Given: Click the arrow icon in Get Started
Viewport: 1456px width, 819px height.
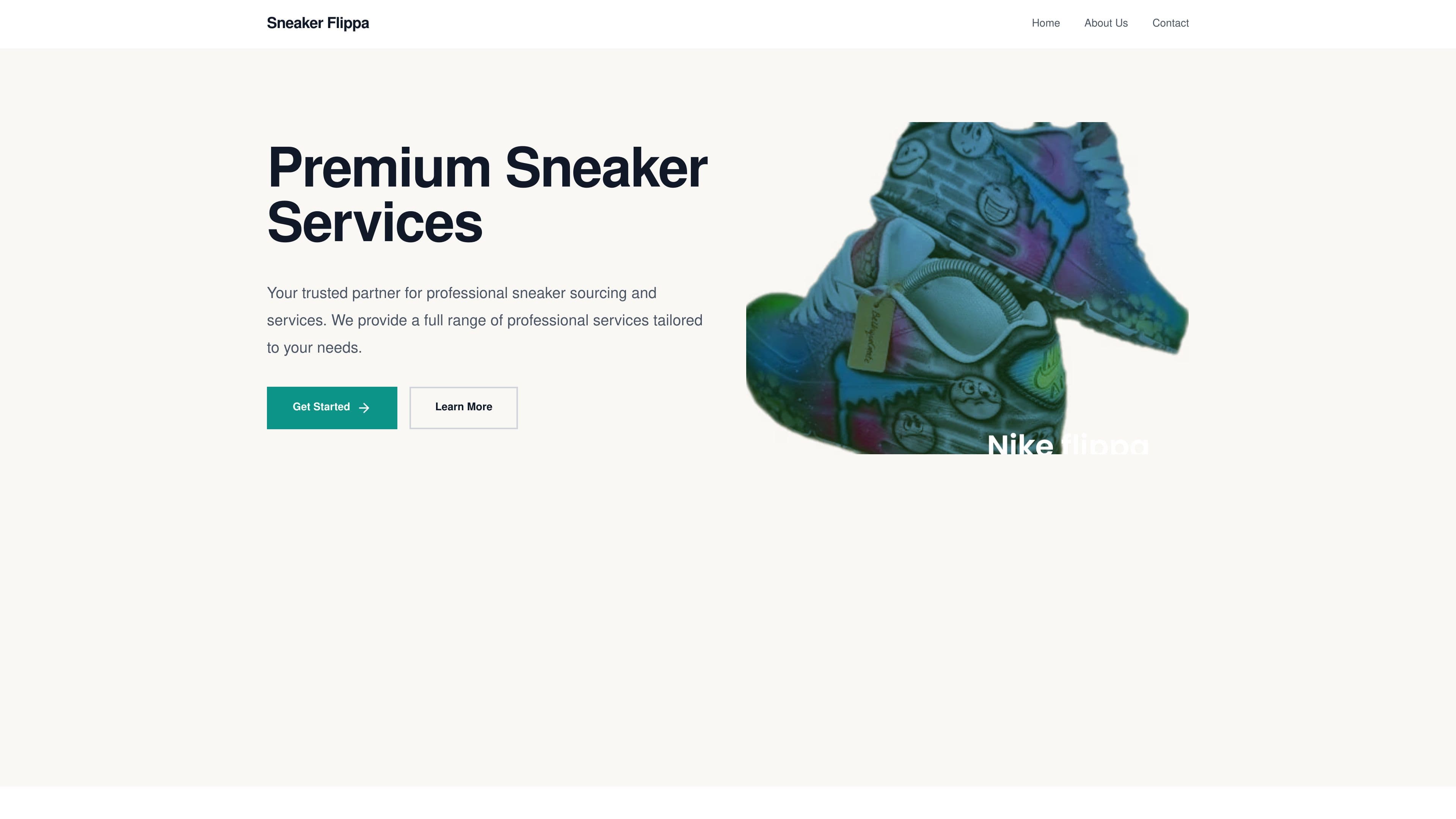Looking at the screenshot, I should [x=364, y=408].
